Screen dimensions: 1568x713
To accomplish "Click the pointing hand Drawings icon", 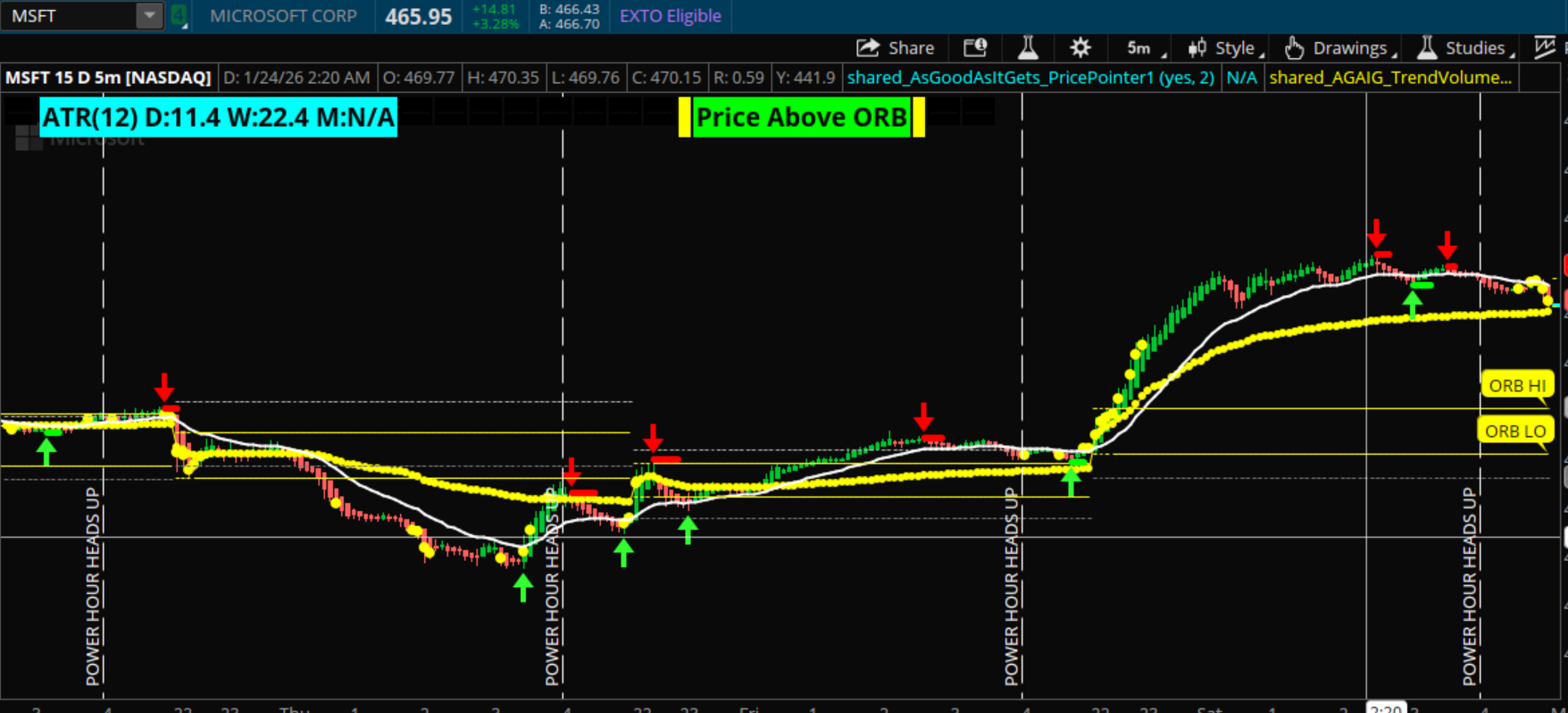I will [1294, 48].
